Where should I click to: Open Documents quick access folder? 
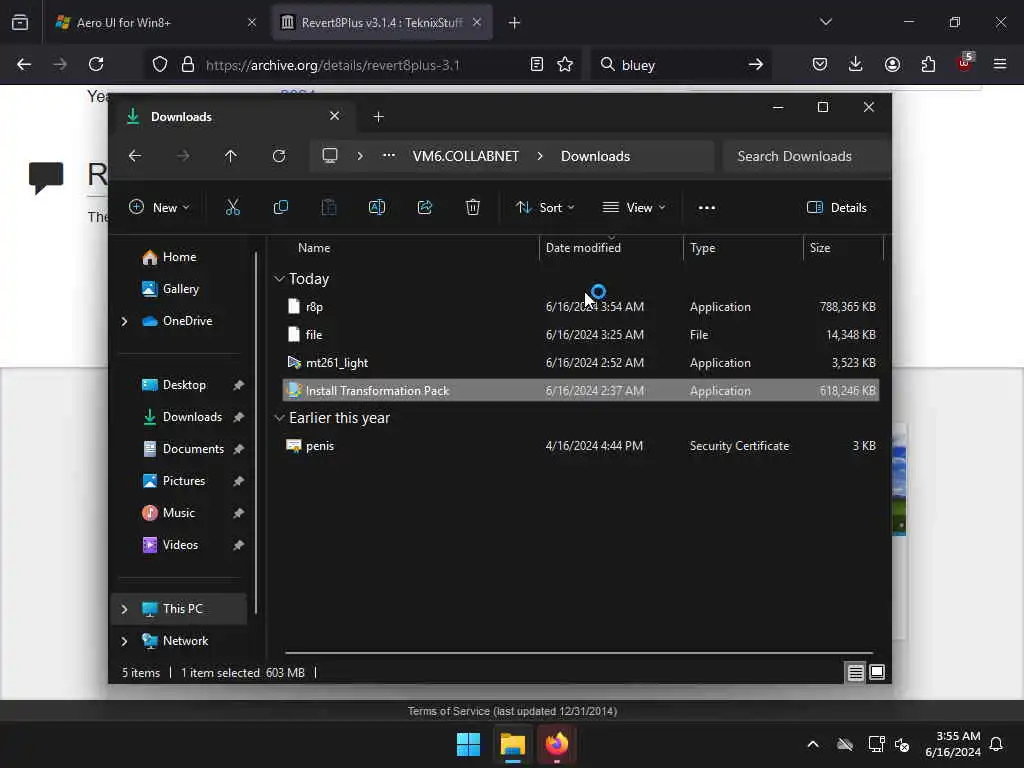tap(184, 449)
